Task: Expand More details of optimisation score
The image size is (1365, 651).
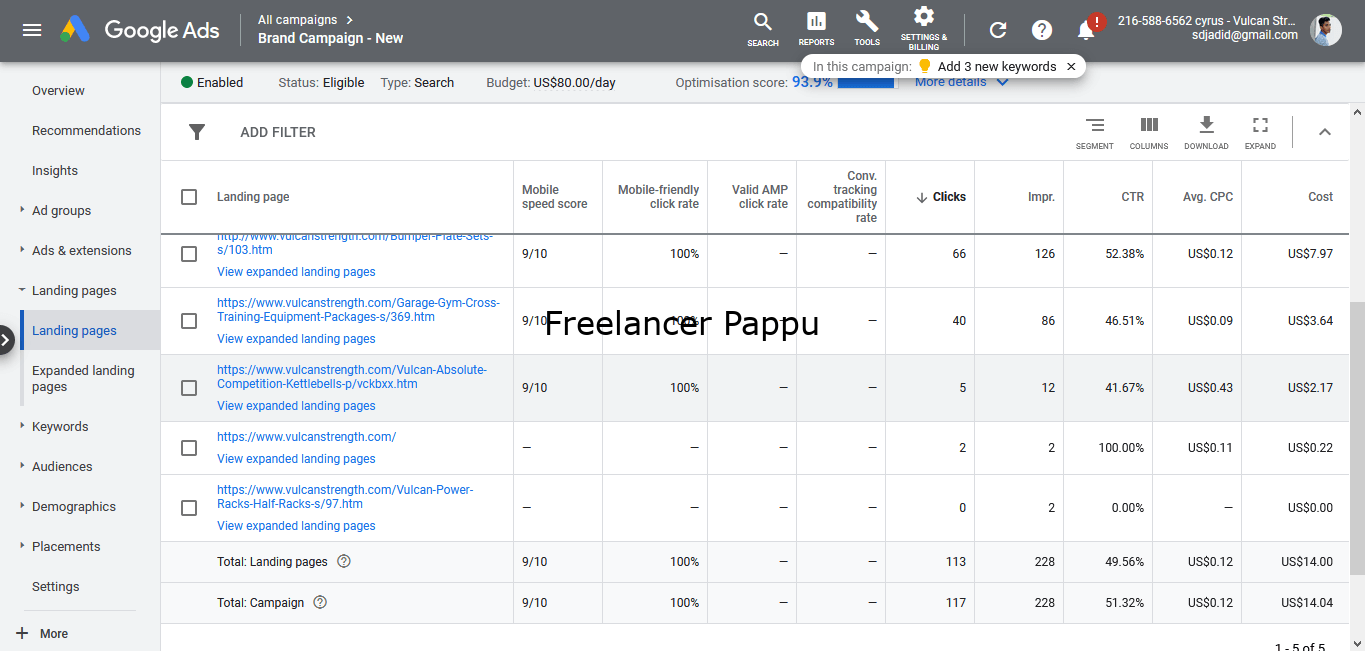Action: point(961,83)
